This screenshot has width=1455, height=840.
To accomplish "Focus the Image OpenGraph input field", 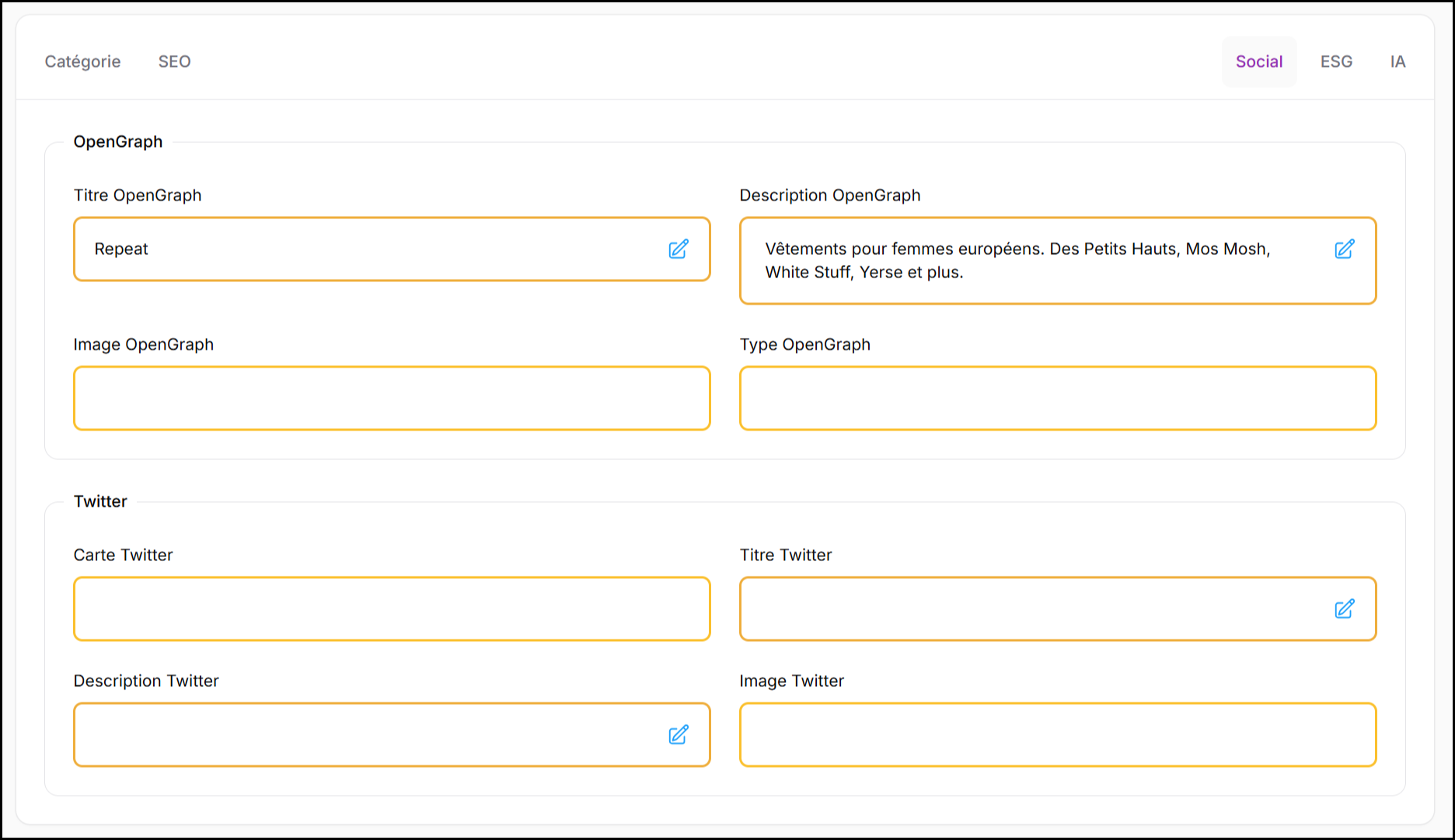I will [392, 398].
